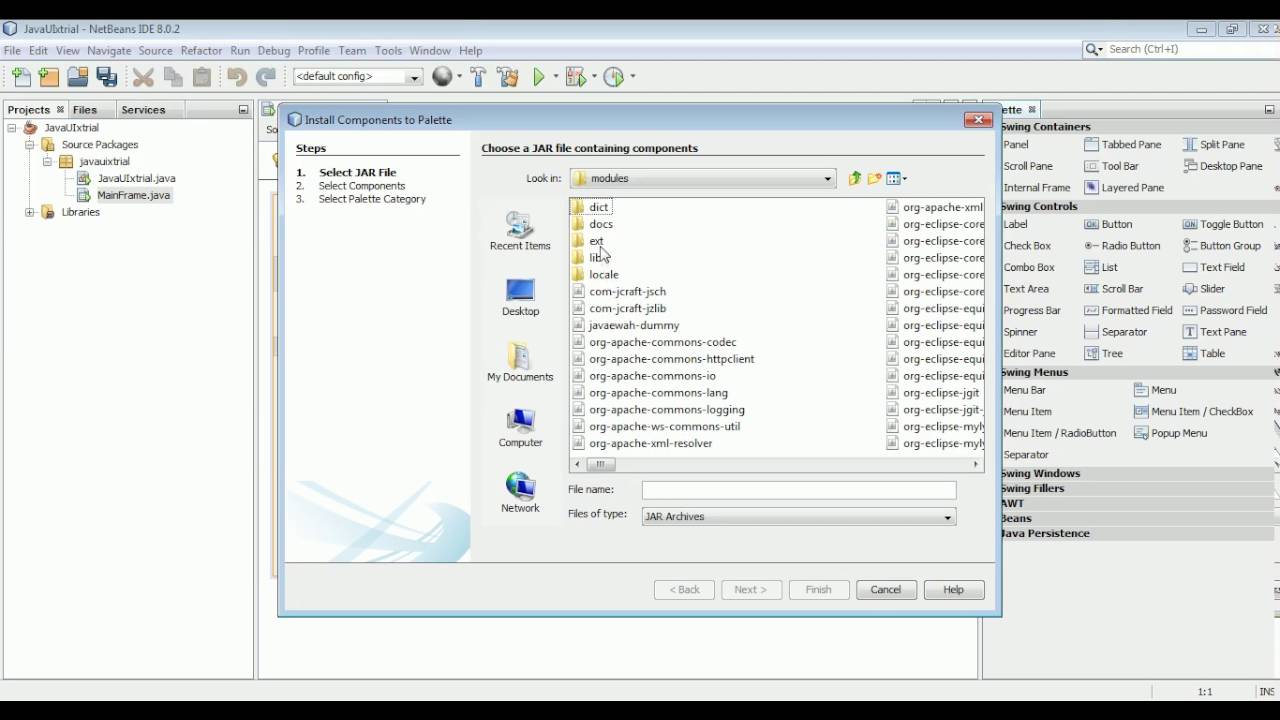Open the Tools menu
The image size is (1280, 720).
coord(388,51)
